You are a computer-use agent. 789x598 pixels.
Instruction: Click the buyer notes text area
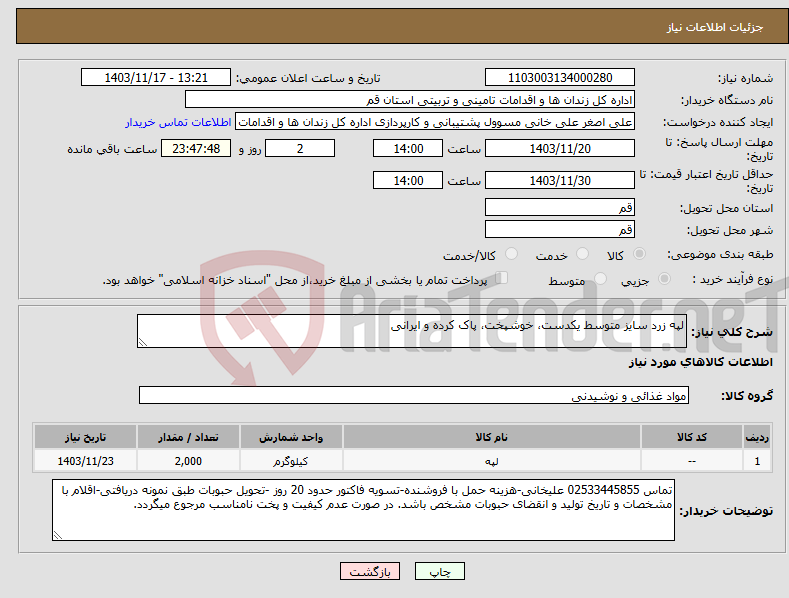(363, 510)
